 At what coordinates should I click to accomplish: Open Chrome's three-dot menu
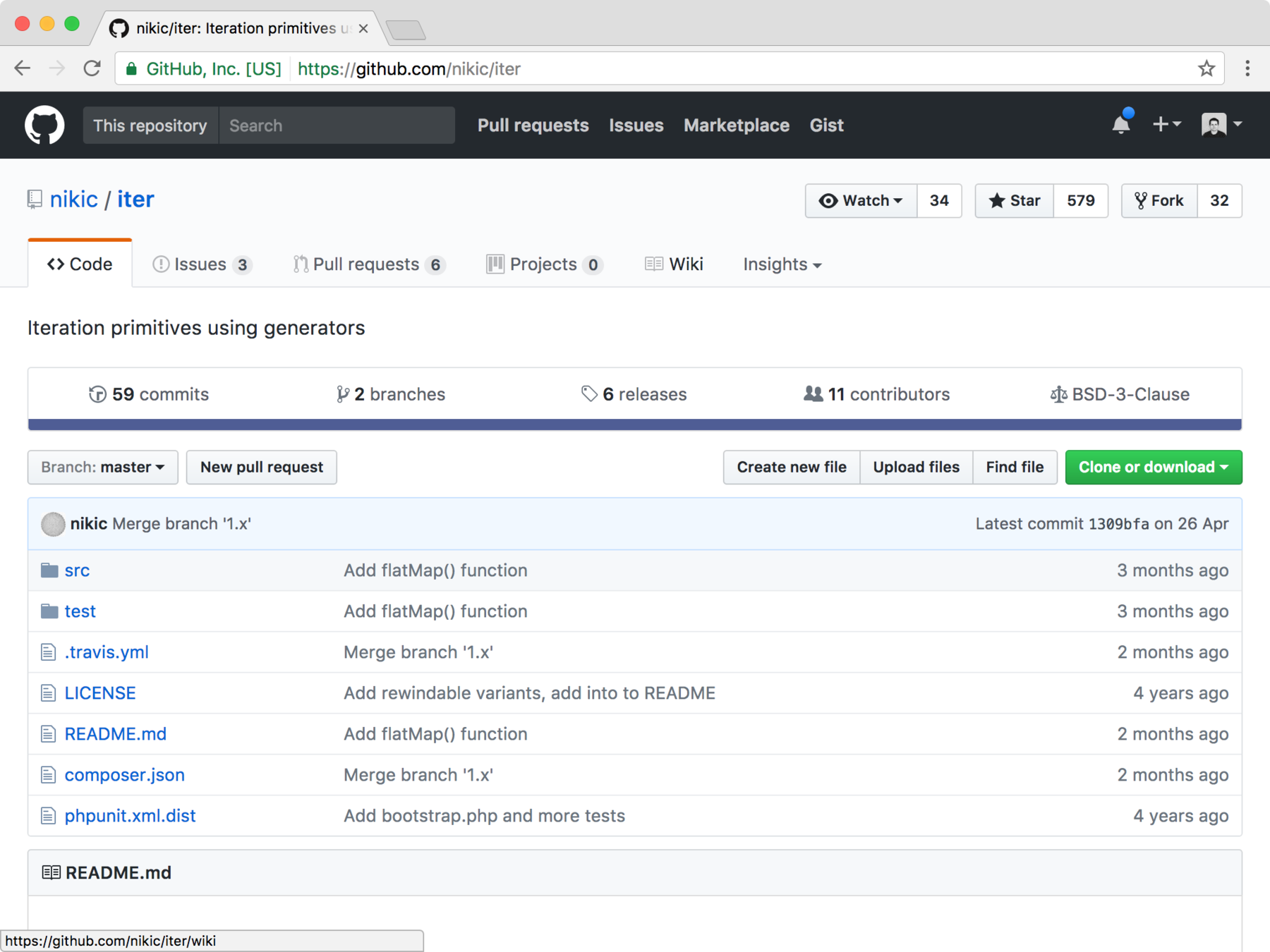click(1247, 68)
